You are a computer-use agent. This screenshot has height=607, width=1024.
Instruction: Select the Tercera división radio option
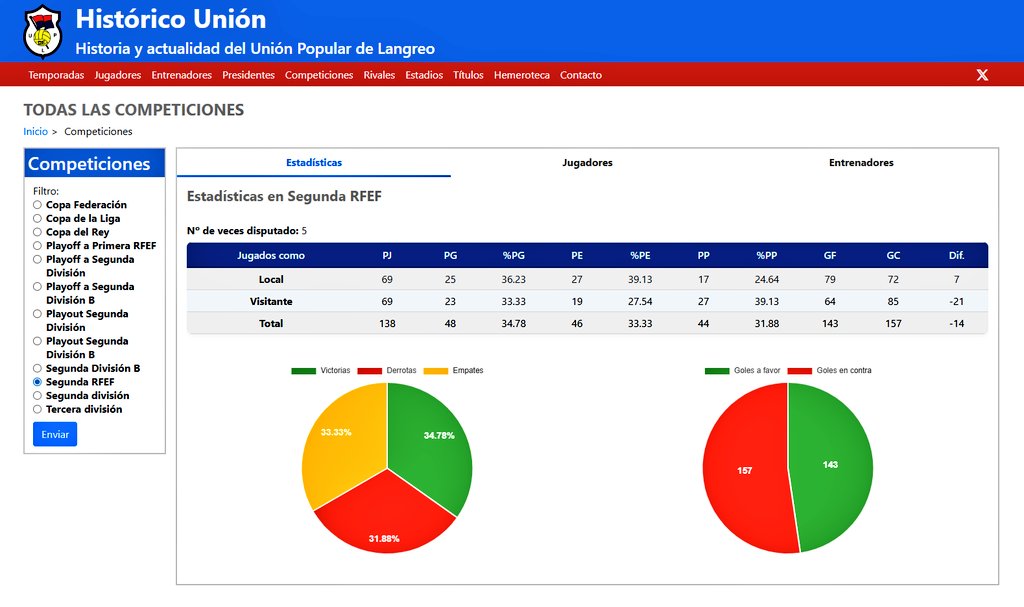click(x=37, y=409)
